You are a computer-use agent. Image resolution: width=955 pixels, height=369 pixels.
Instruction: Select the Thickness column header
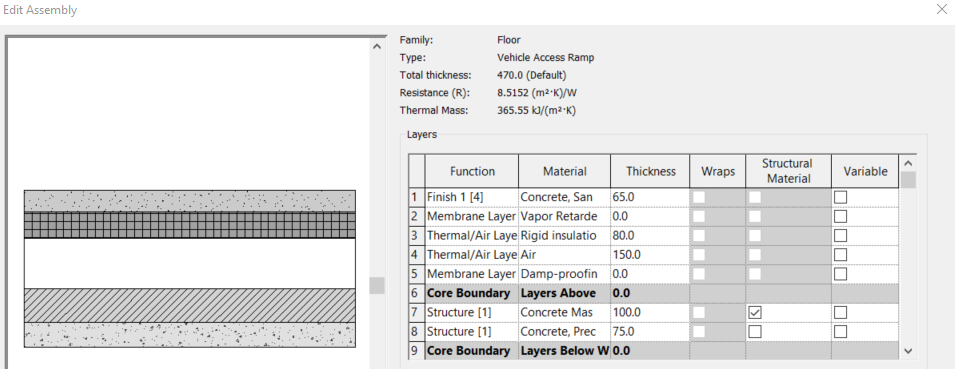[650, 171]
